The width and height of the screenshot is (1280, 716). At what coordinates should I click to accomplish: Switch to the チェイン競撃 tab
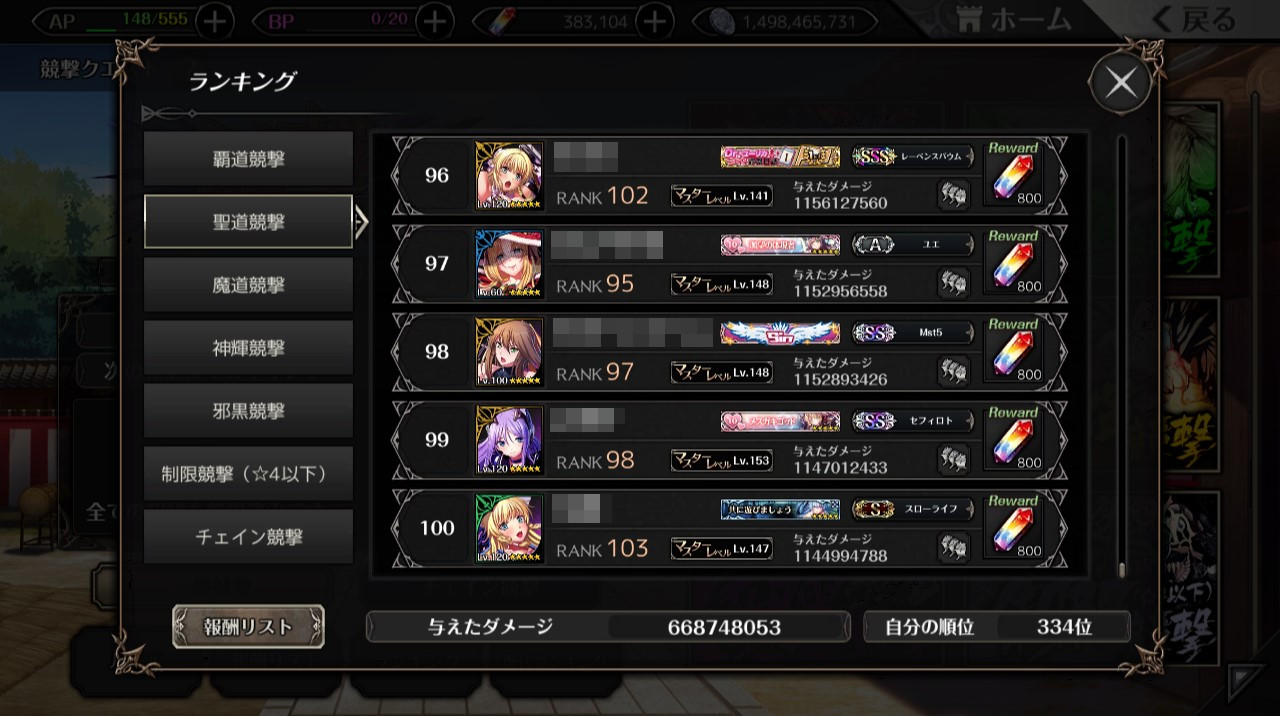pos(248,537)
